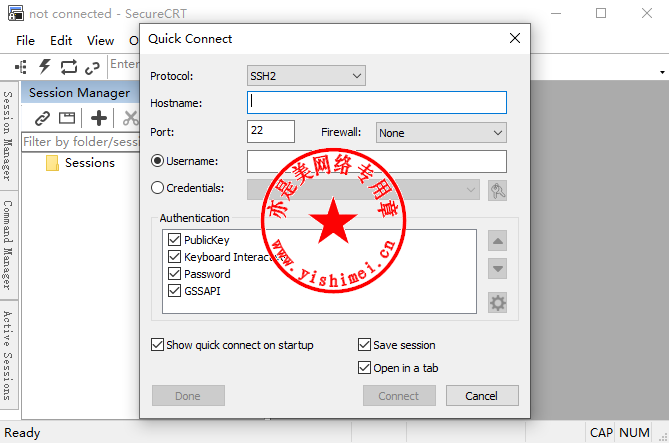Maximize the SecureCRT window
This screenshot has height=443, width=669.
pos(601,14)
